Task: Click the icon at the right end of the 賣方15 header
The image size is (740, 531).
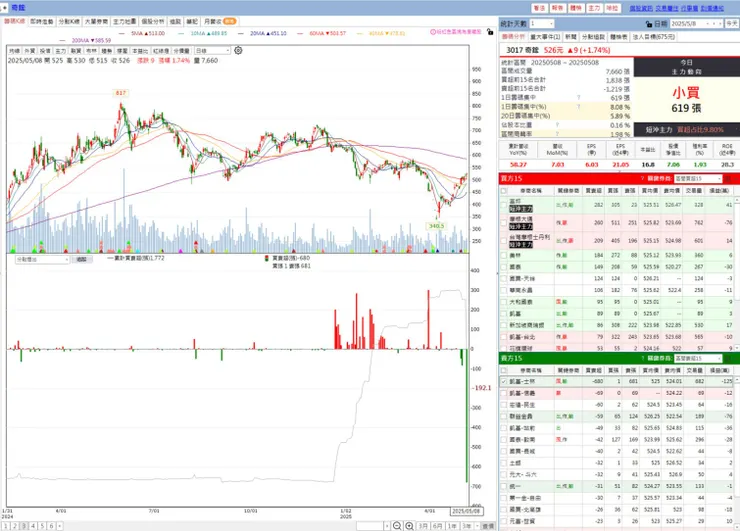Action: pyautogui.click(x=728, y=358)
